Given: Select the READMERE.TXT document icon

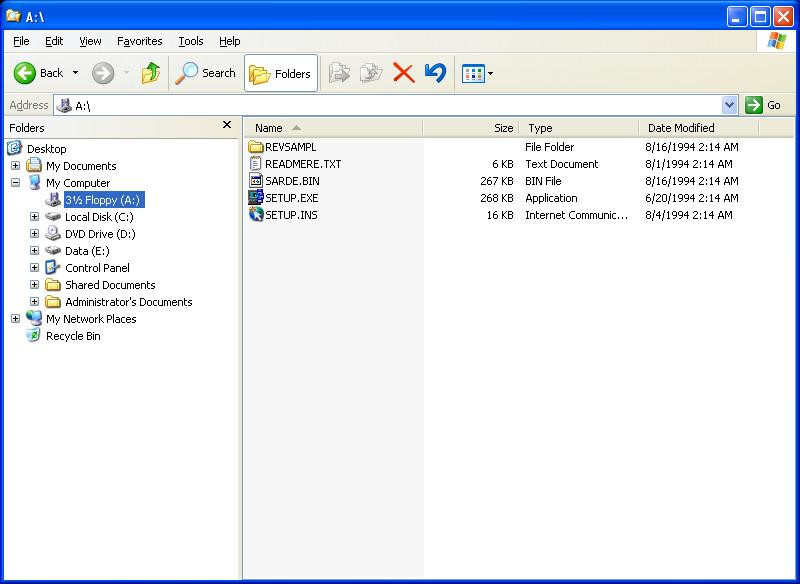Looking at the screenshot, I should (257, 164).
